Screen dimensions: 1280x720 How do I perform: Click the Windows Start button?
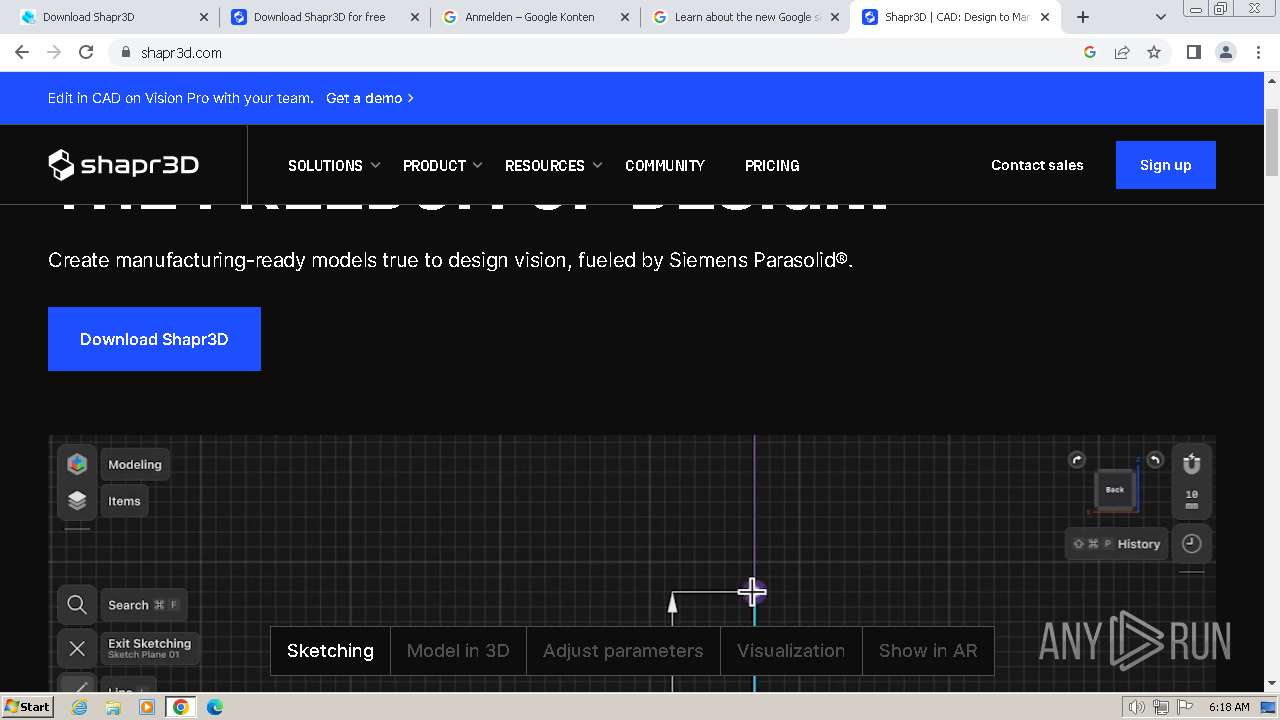[27, 707]
